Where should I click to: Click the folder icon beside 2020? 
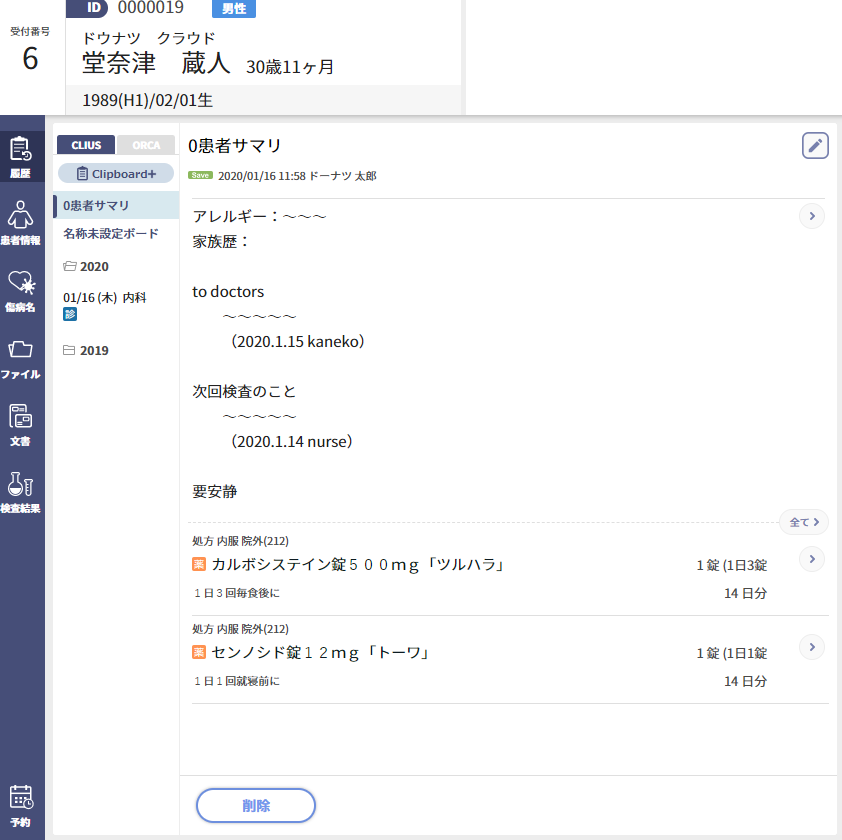pyautogui.click(x=69, y=266)
